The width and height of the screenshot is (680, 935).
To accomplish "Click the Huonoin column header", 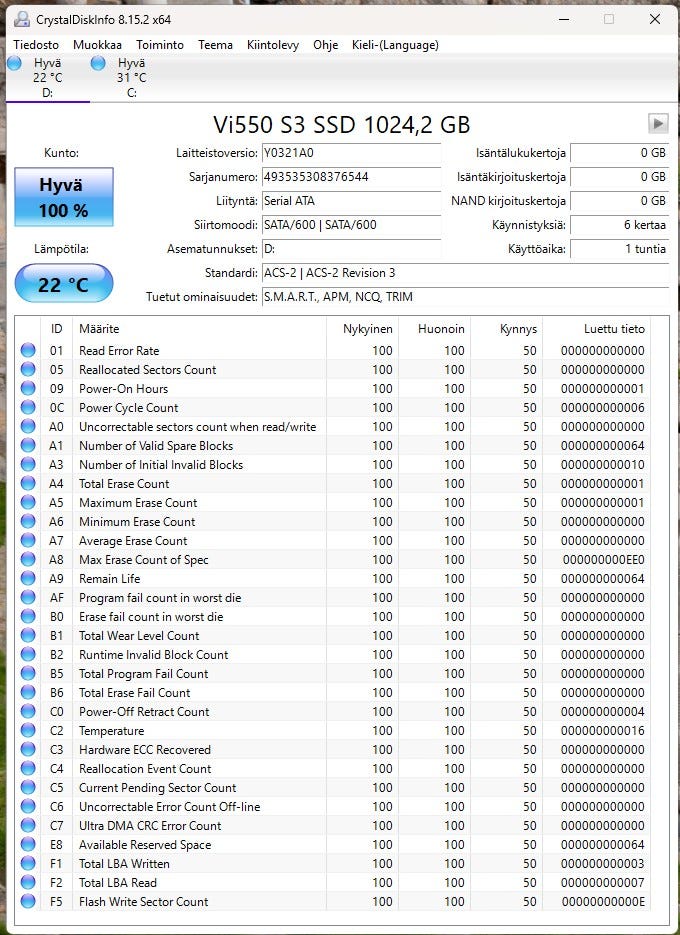I will click(x=434, y=329).
